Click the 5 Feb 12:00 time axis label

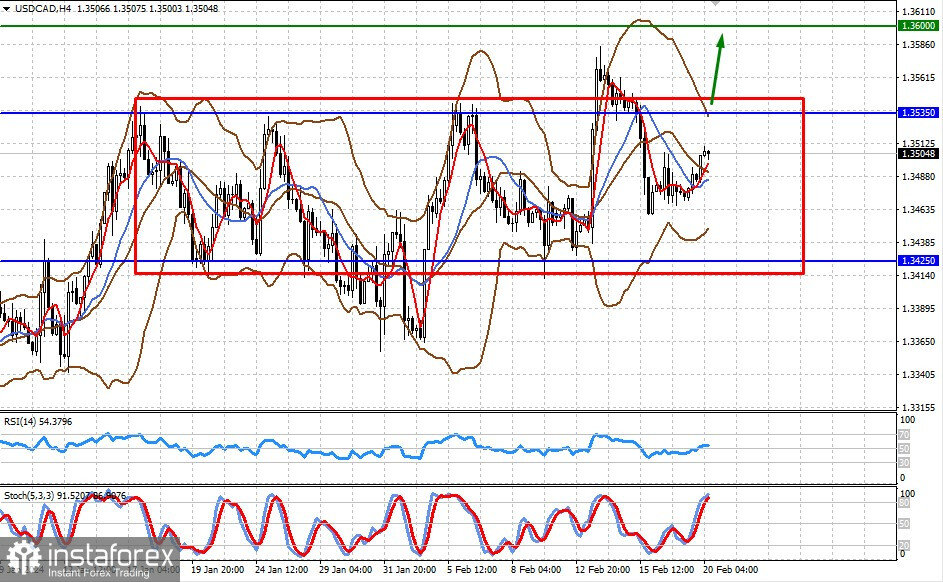[472, 569]
